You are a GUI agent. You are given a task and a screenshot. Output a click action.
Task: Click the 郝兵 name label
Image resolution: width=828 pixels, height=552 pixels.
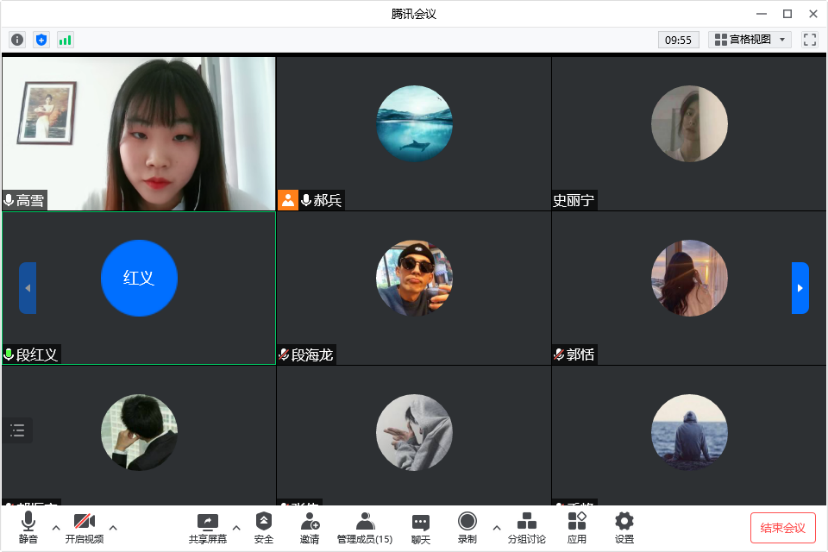click(327, 200)
